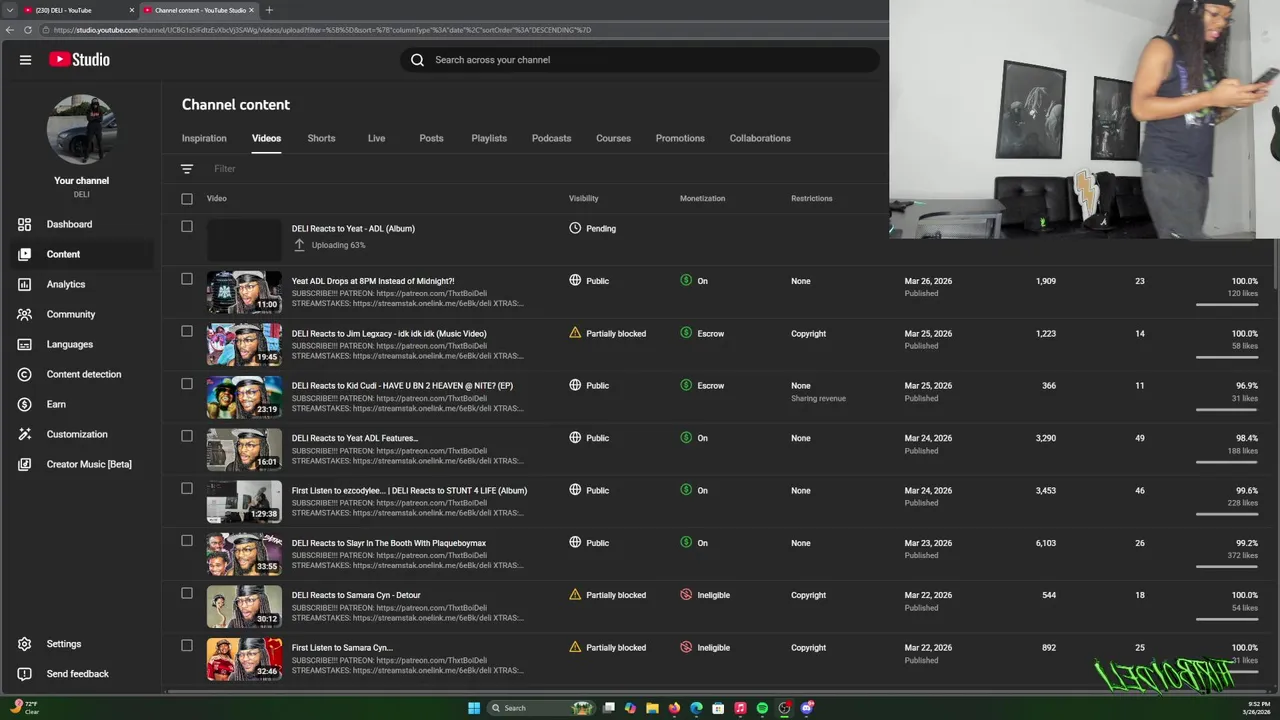Open the Earn dollar icon
The image size is (1280, 720).
[25, 404]
